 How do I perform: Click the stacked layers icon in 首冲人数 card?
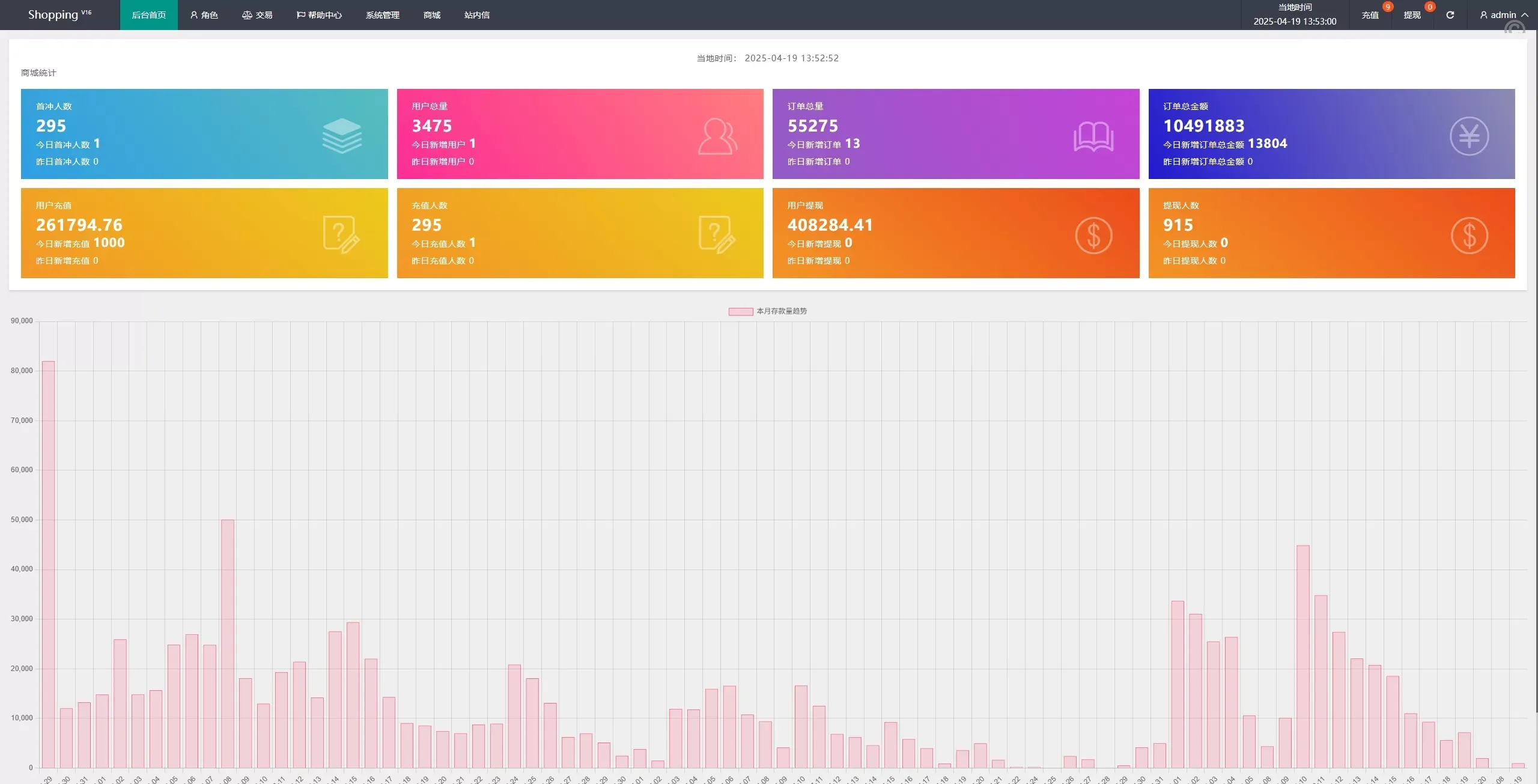pos(342,136)
